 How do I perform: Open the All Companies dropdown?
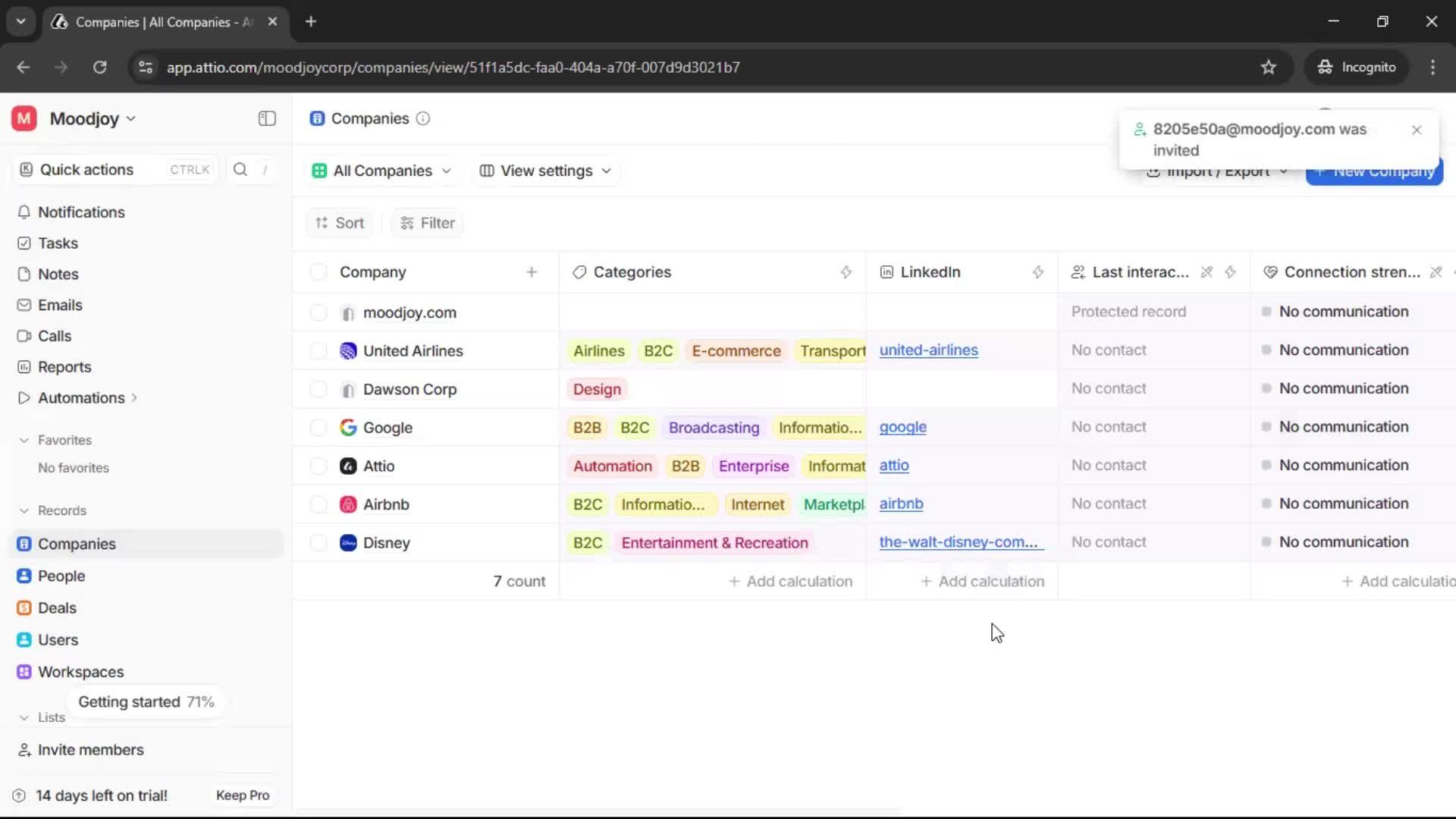tap(381, 171)
